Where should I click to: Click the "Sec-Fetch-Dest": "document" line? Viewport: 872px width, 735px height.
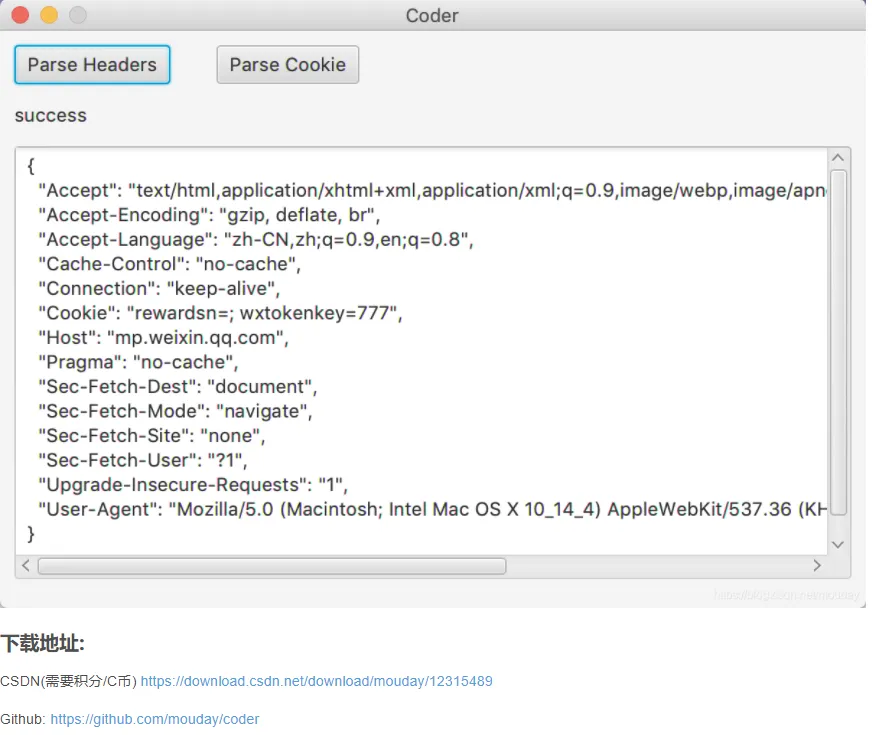(x=177, y=386)
